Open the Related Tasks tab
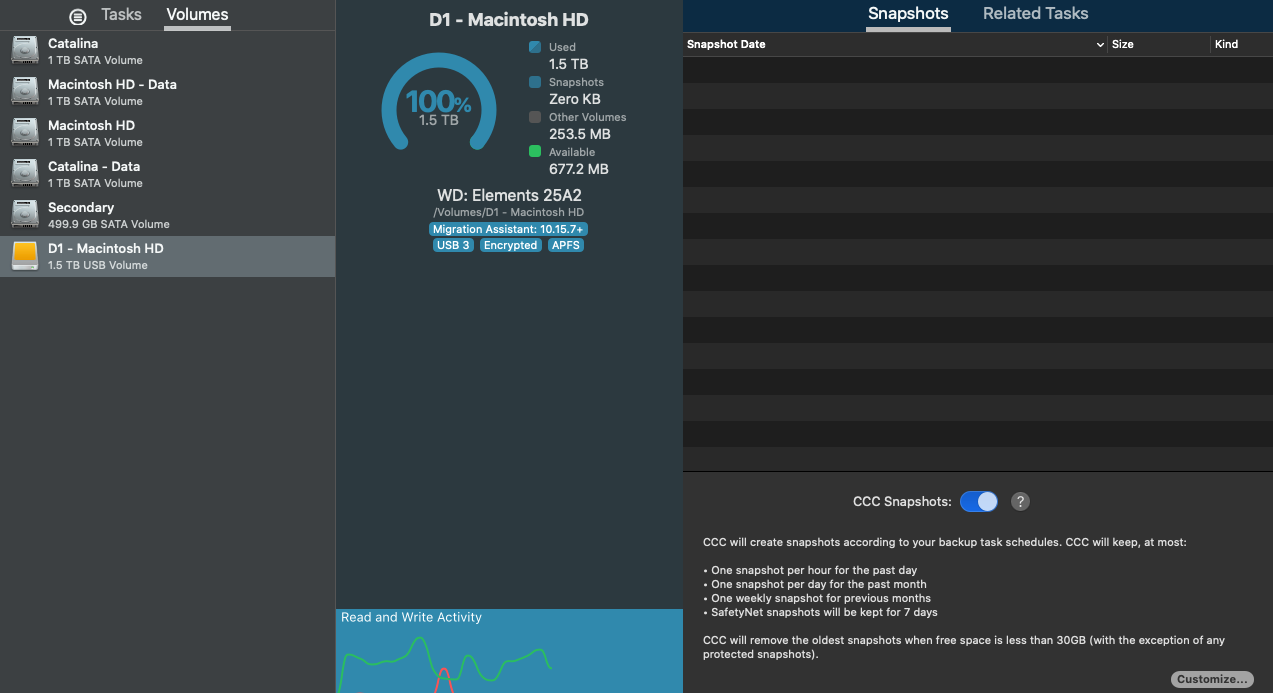Image resolution: width=1273 pixels, height=693 pixels. pos(1035,14)
